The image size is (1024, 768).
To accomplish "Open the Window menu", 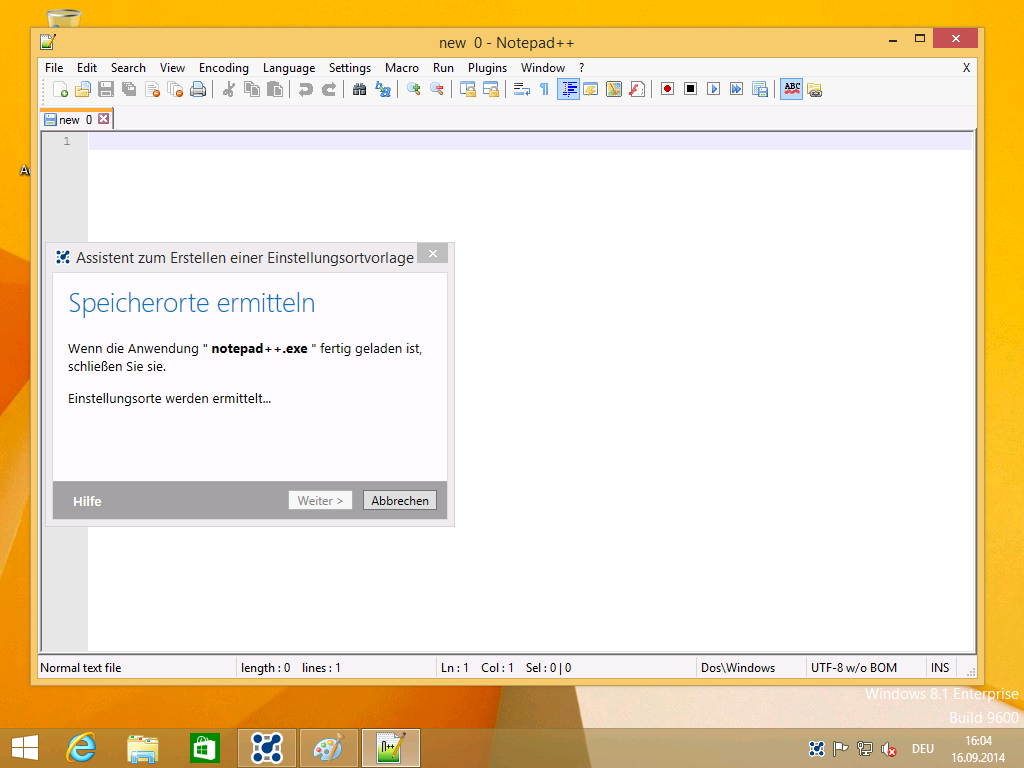I will [543, 68].
